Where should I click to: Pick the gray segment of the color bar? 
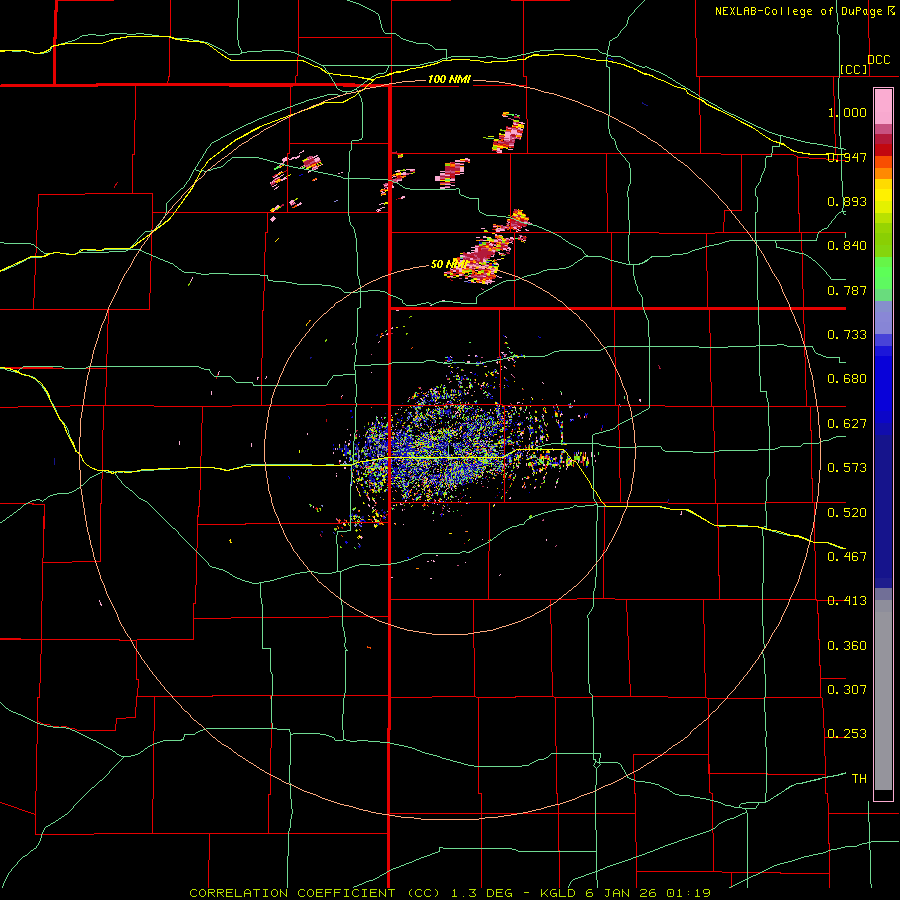(883, 695)
